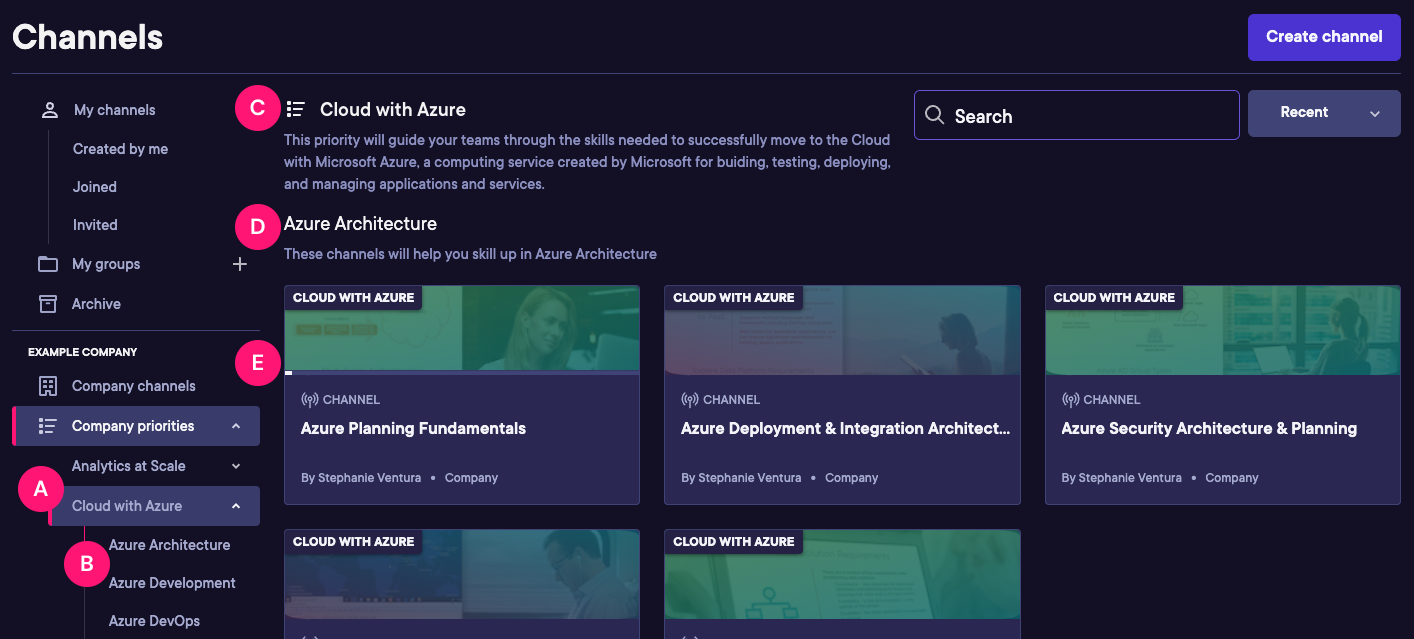Click the Create channel button

coord(1323,37)
